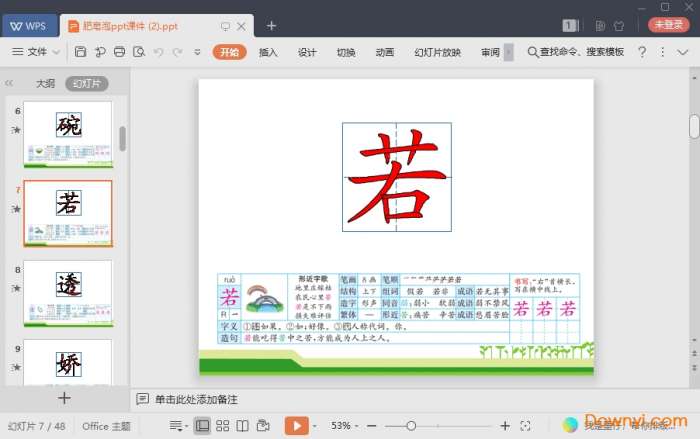The width and height of the screenshot is (700, 439).
Task: Add new slide plus button
Action: coord(64,398)
